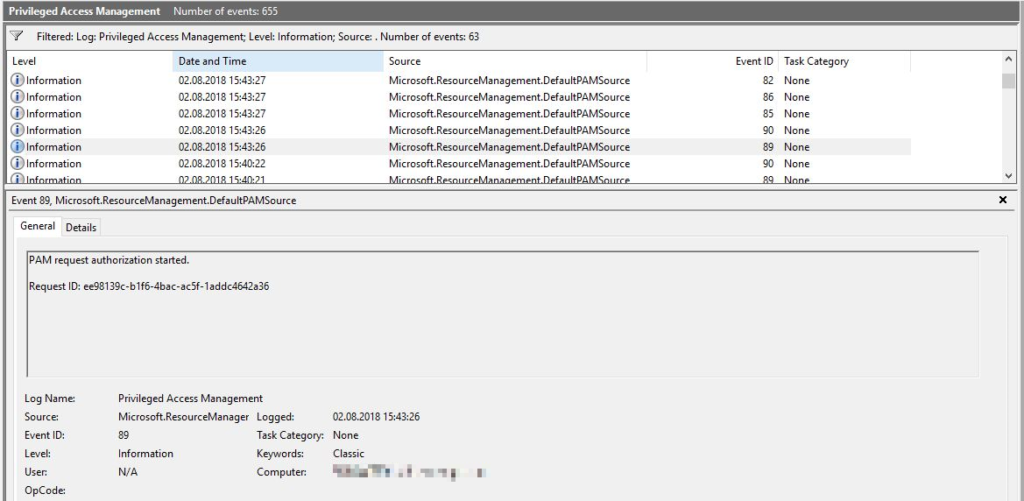Select the General tab
1024x501 pixels.
point(38,226)
